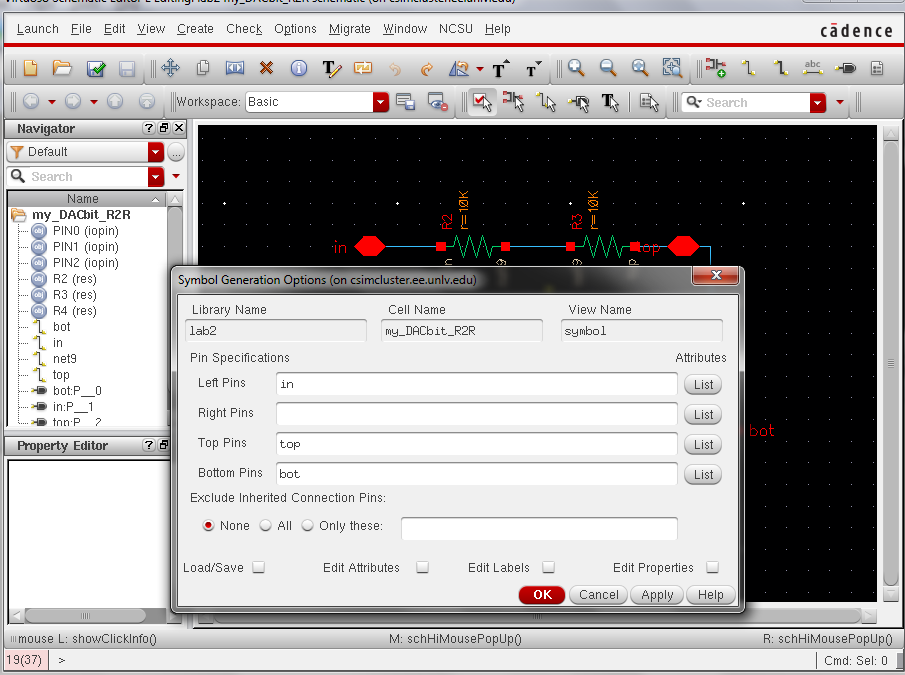Check the Edit Attributes checkbox

coord(422,567)
